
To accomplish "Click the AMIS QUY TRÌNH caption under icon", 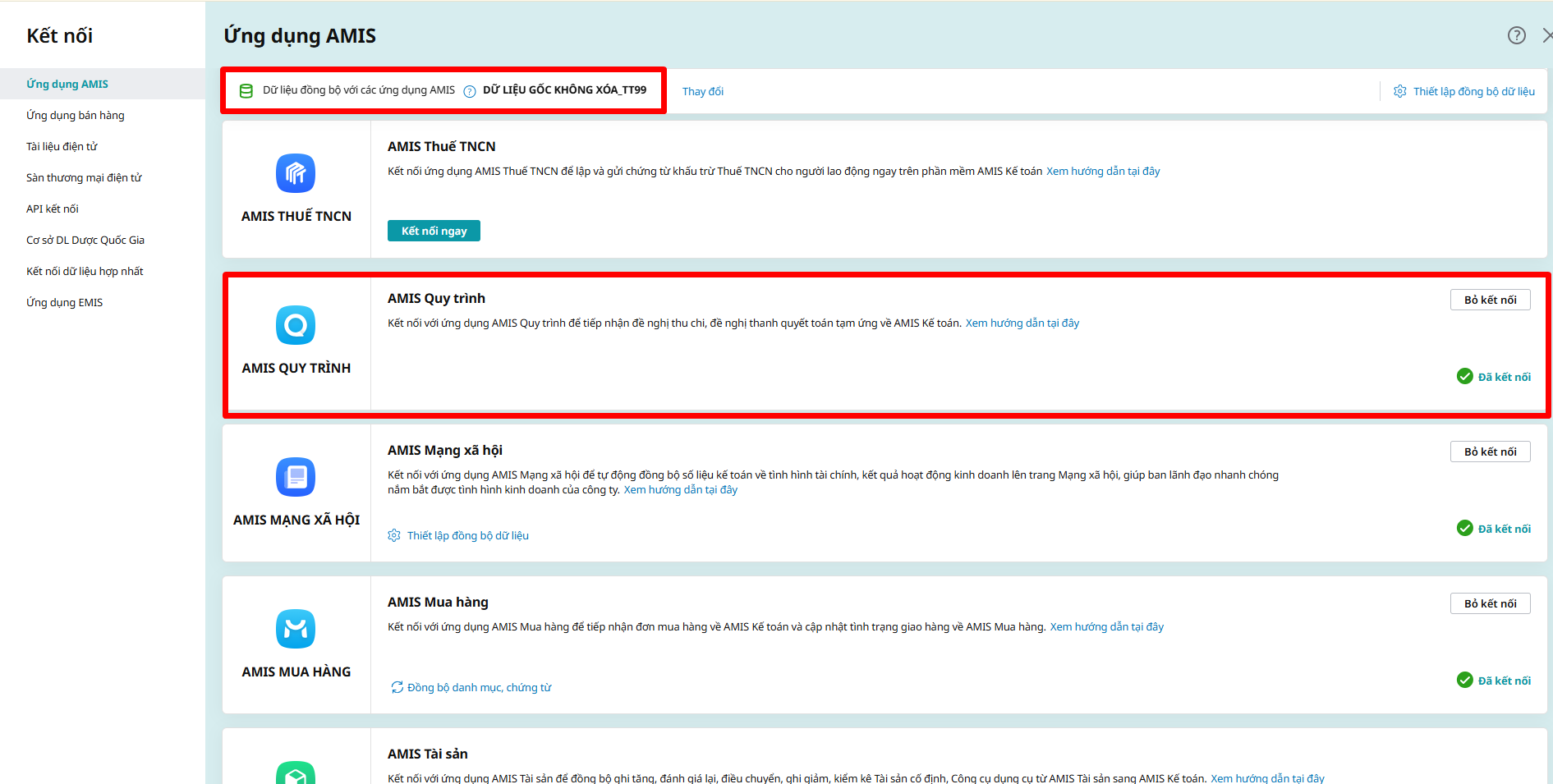I will pos(296,368).
